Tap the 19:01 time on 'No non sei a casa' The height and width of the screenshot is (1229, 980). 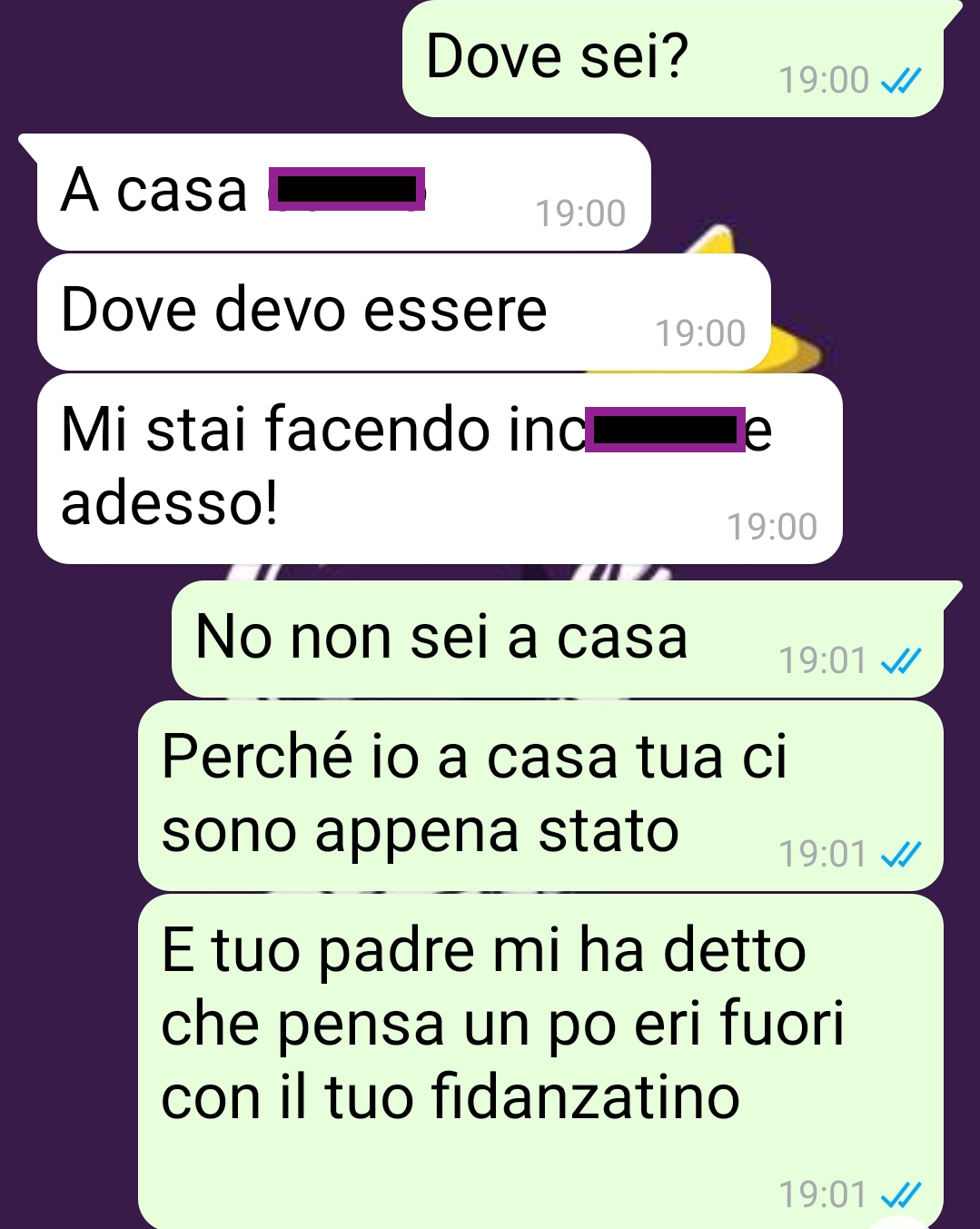[824, 661]
